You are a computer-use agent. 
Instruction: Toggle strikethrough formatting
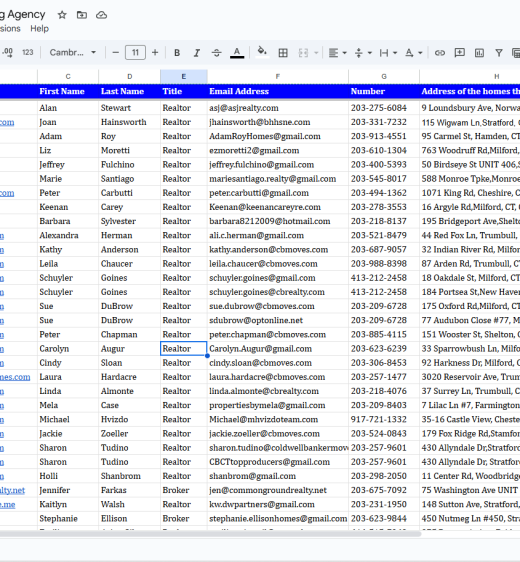pyautogui.click(x=216, y=53)
